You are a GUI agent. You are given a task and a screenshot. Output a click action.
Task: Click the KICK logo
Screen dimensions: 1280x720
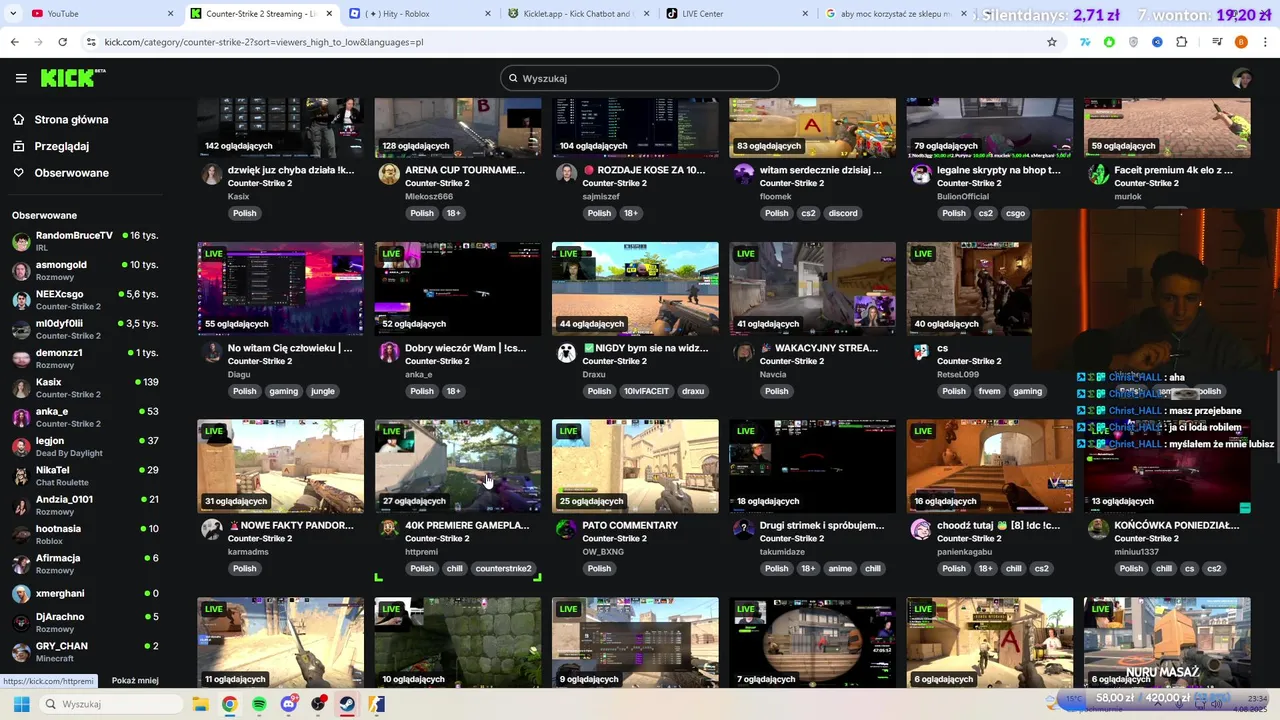click(x=73, y=78)
